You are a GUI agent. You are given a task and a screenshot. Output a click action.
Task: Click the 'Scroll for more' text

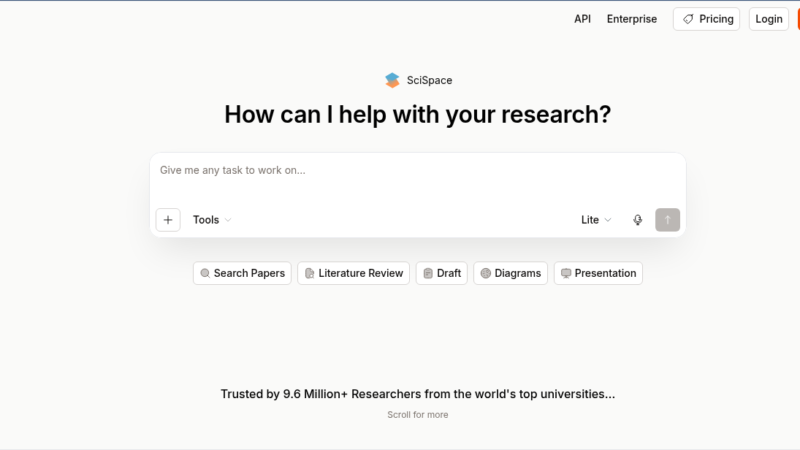[418, 415]
